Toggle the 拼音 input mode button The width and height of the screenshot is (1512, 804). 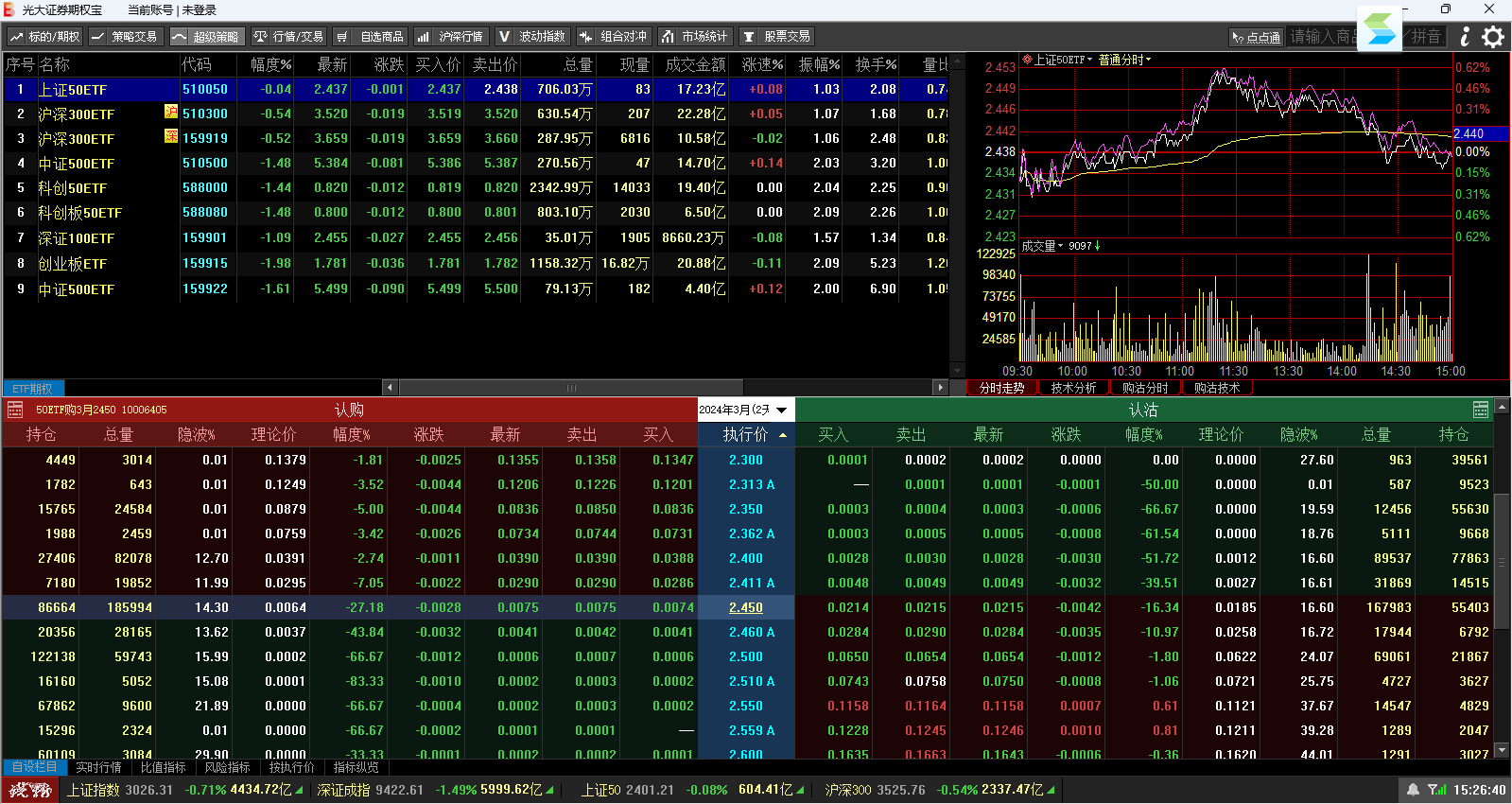(1426, 37)
